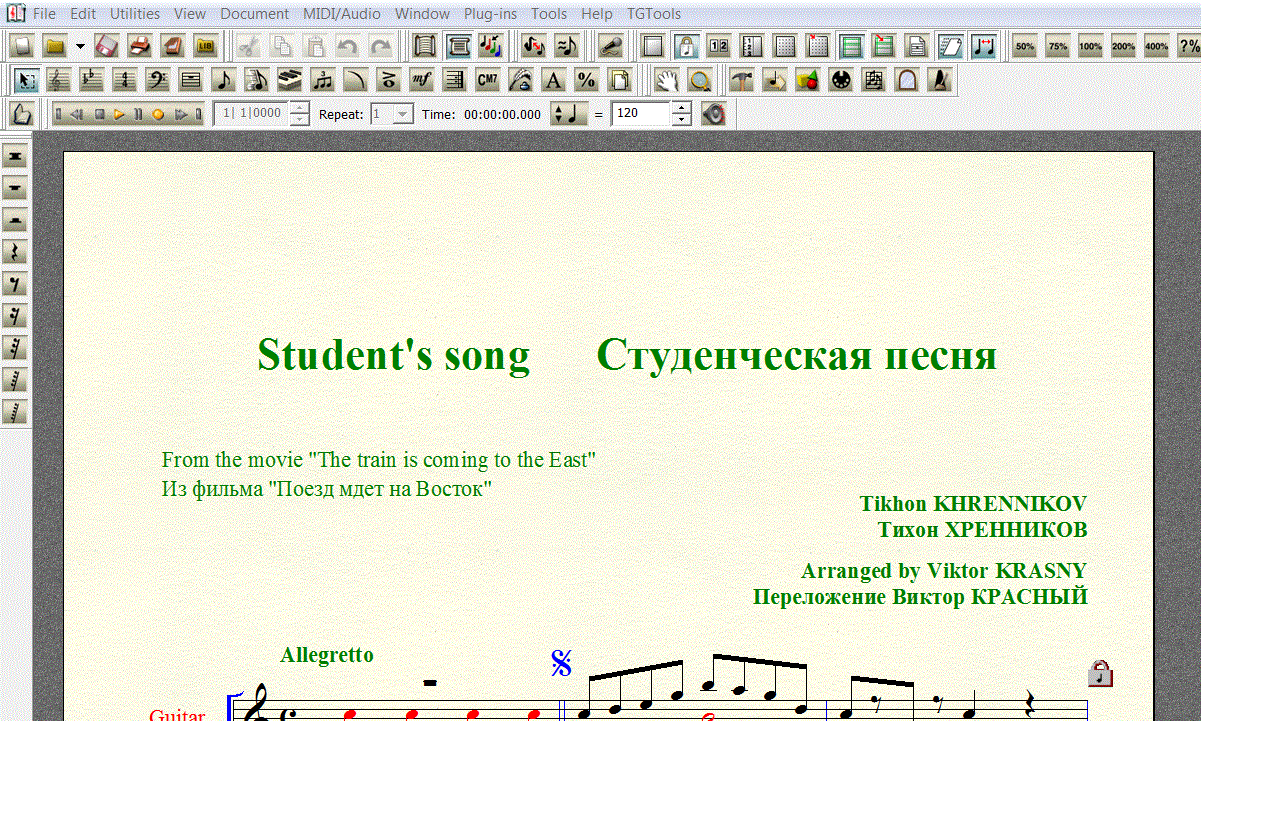This screenshot has width=1274, height=817.
Task: Select the Resize percent tool
Action: [587, 80]
